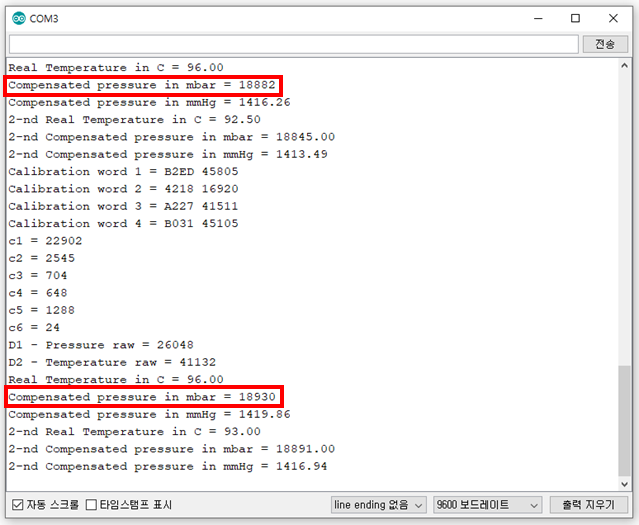The image size is (639, 525).
Task: Click 'D2 - Temperature raw = 41132'
Action: tap(112, 362)
